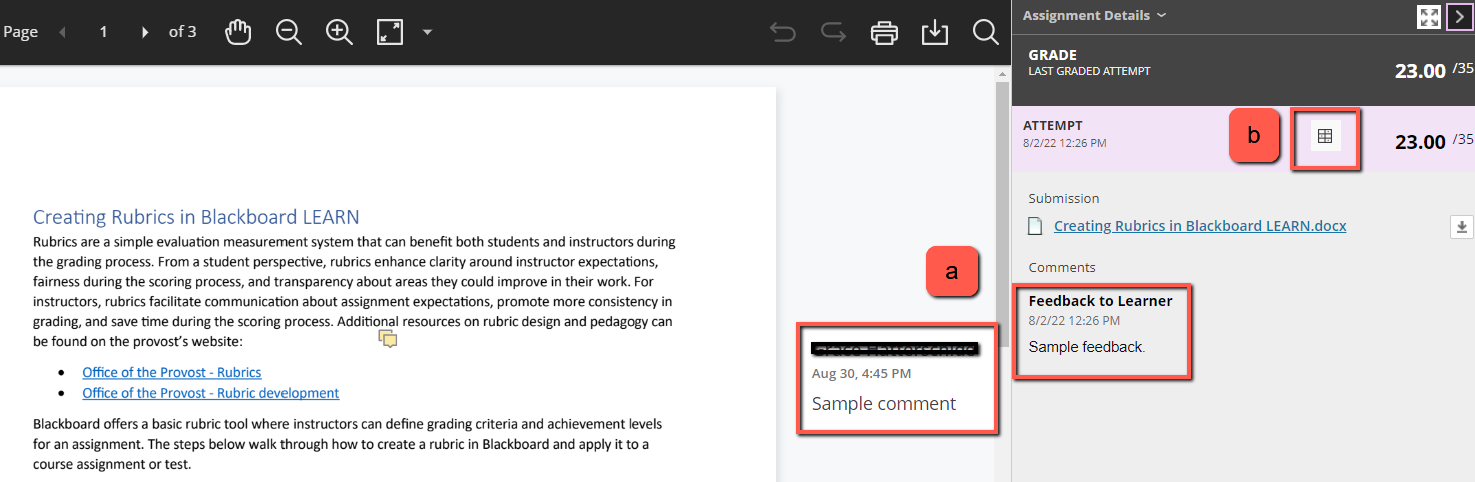Search within the document
The image size is (1475, 482).
(x=986, y=32)
